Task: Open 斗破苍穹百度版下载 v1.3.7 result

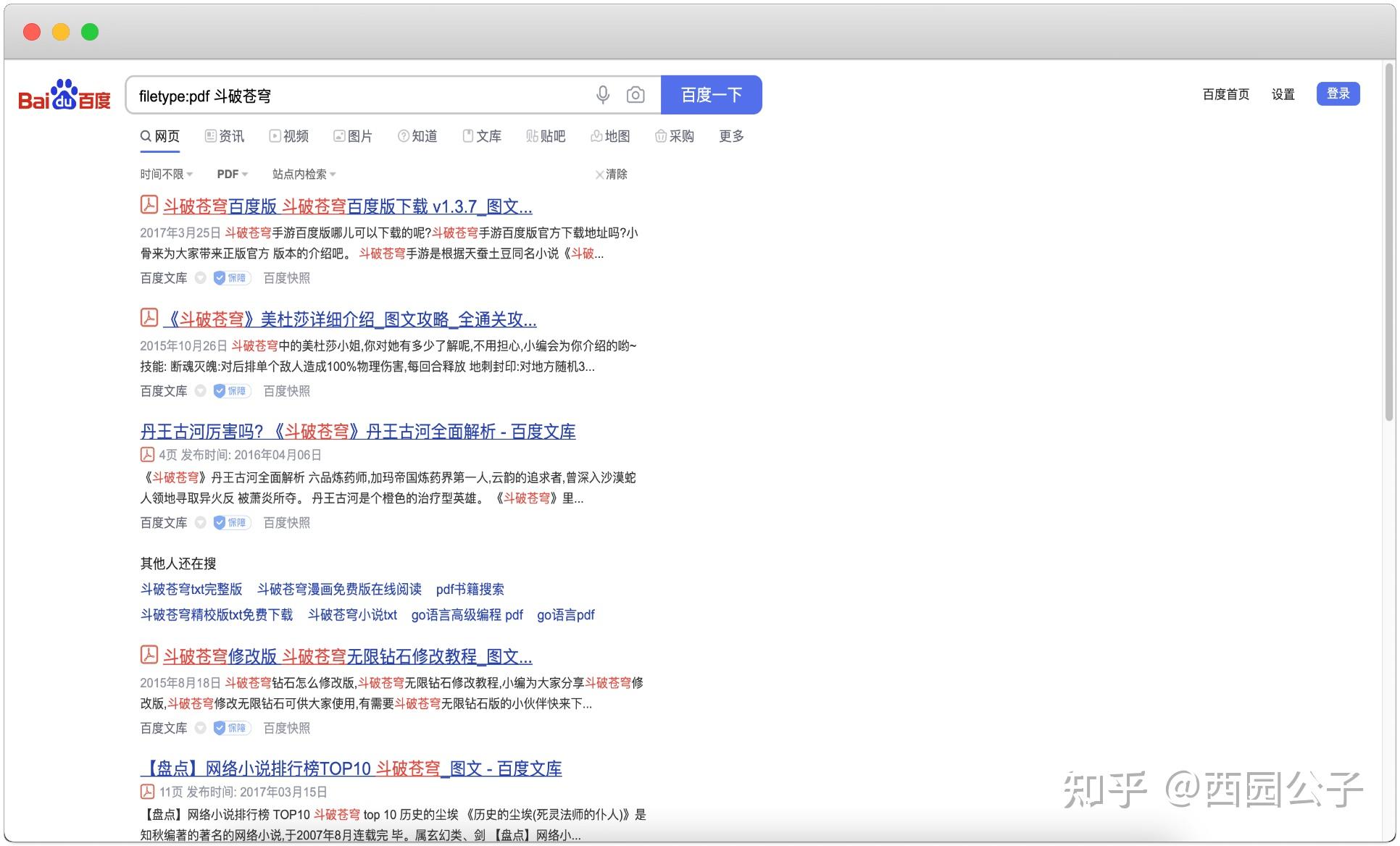Action: point(348,206)
